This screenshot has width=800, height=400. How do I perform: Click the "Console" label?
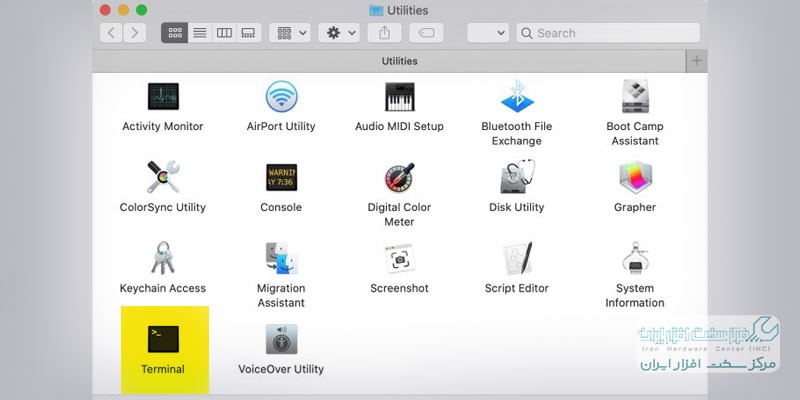281,208
